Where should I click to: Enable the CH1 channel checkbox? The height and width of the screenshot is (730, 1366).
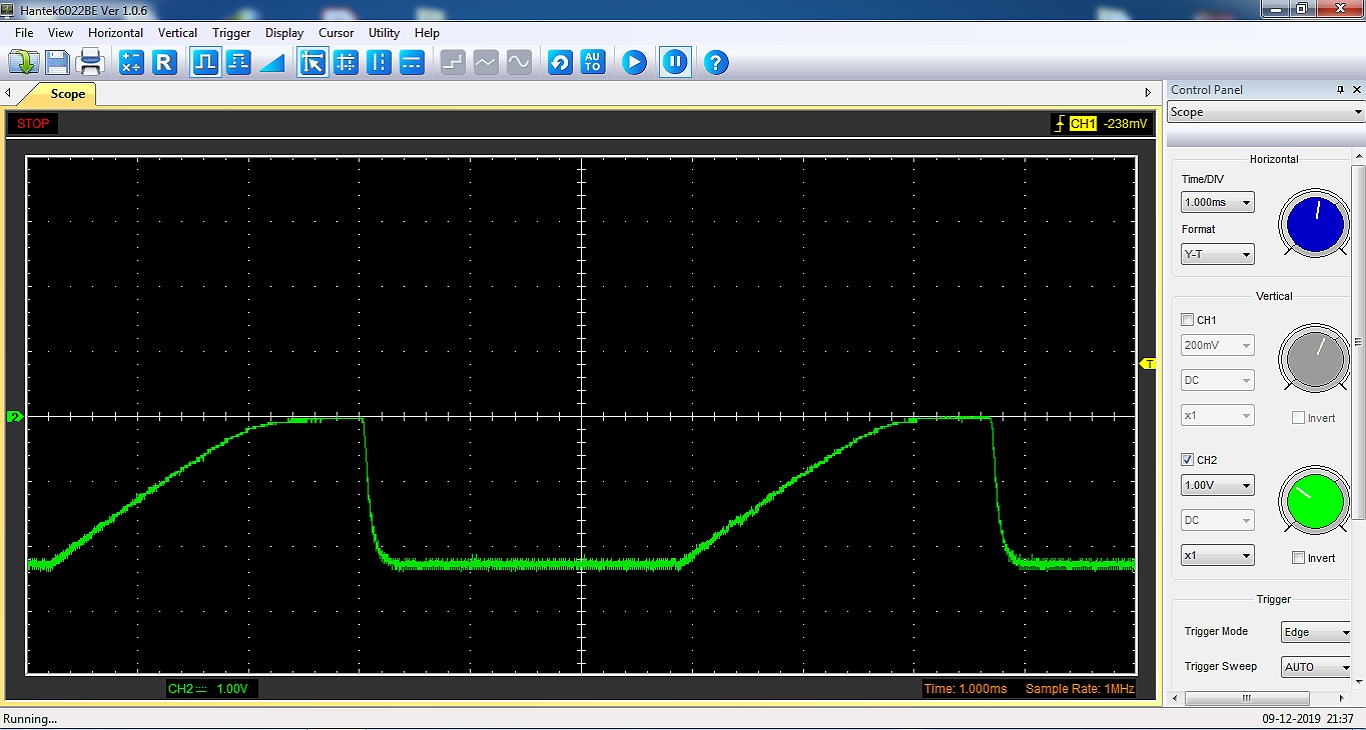tap(1188, 320)
